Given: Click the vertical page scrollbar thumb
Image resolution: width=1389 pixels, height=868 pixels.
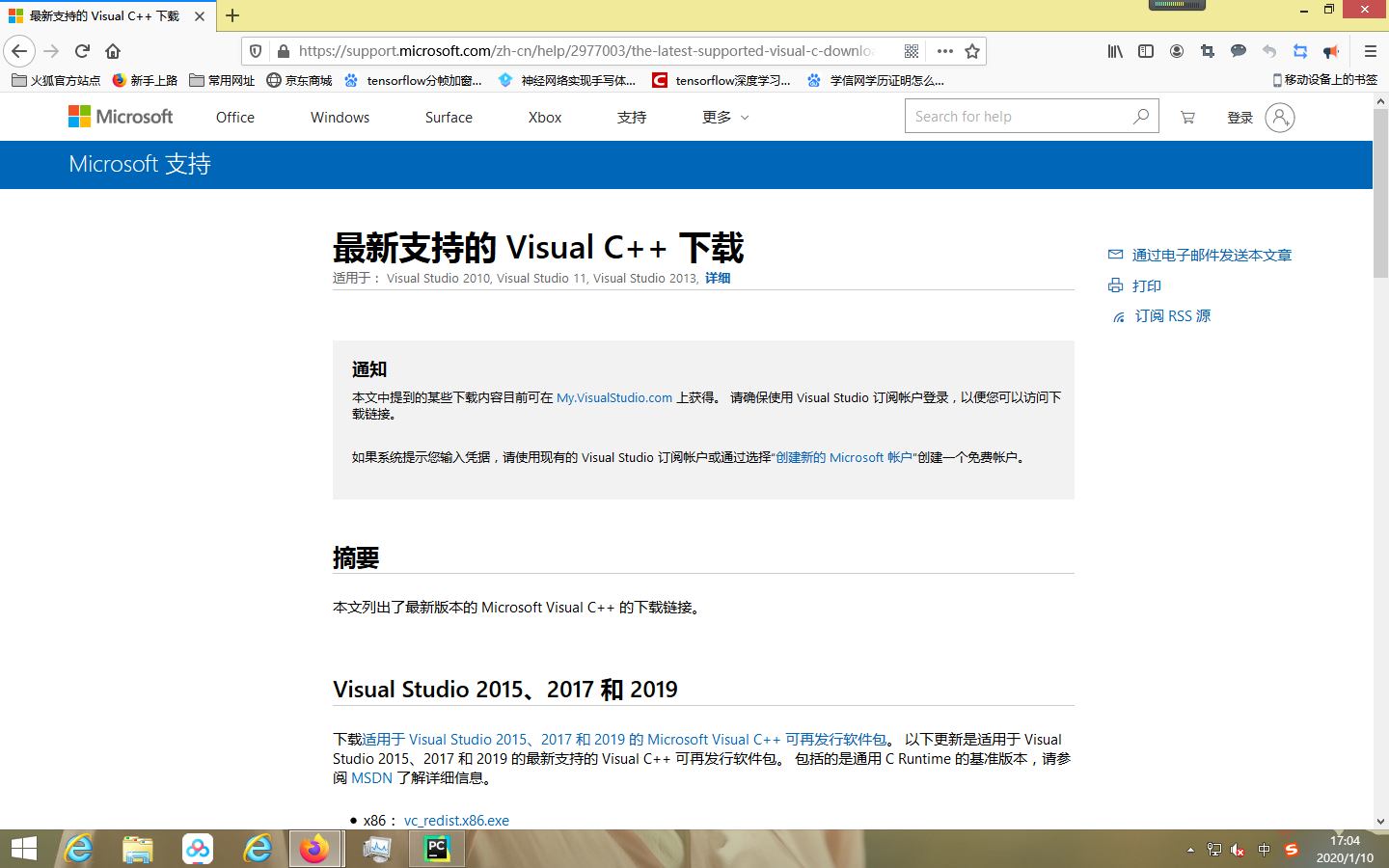Looking at the screenshot, I should click(1380, 193).
